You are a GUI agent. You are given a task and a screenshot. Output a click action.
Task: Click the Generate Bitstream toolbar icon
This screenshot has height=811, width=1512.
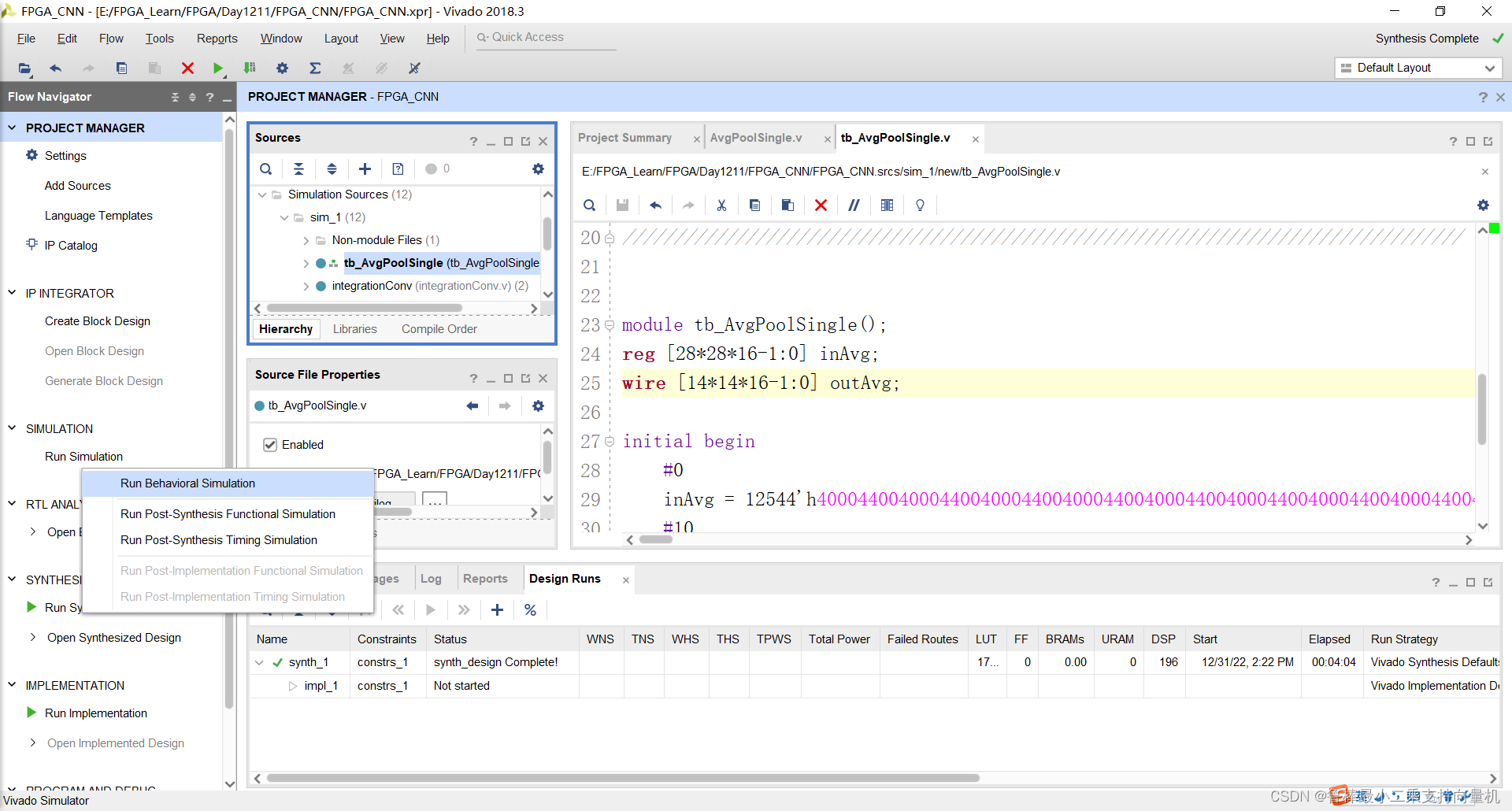[250, 69]
